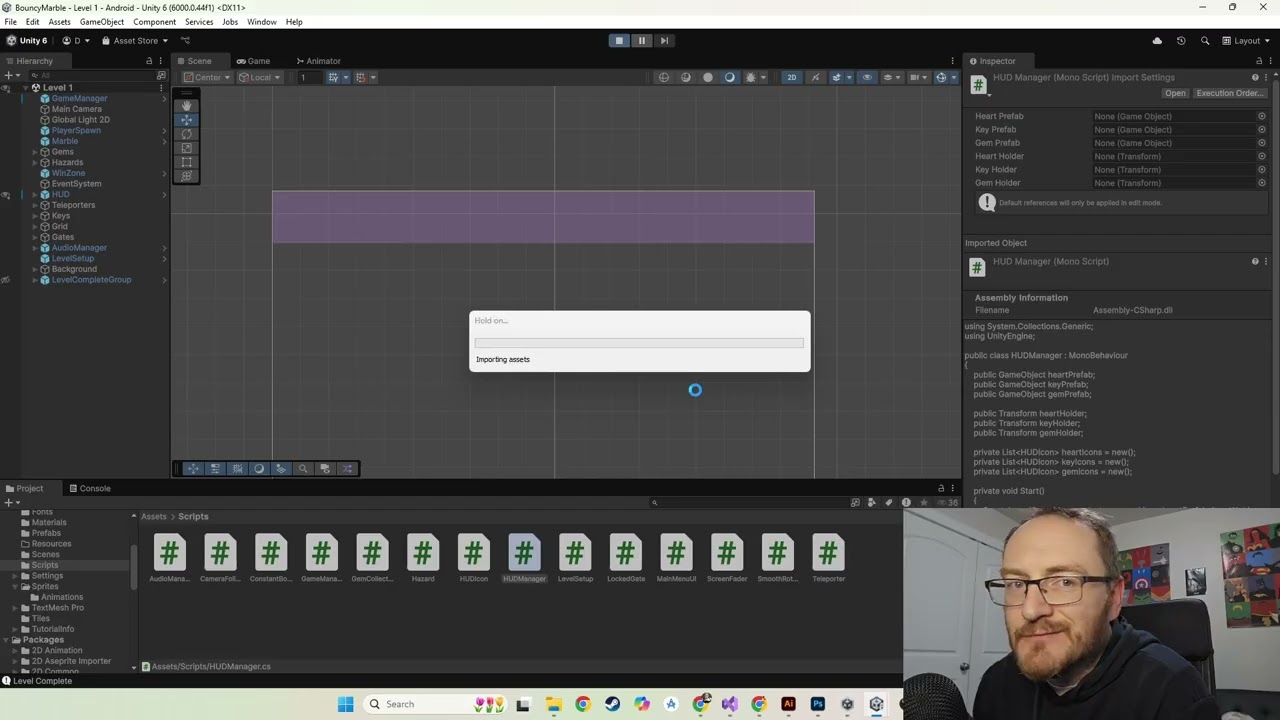Collapse the Level 1 scene in Hierarchy
Viewport: 1280px width, 720px height.
tap(26, 88)
